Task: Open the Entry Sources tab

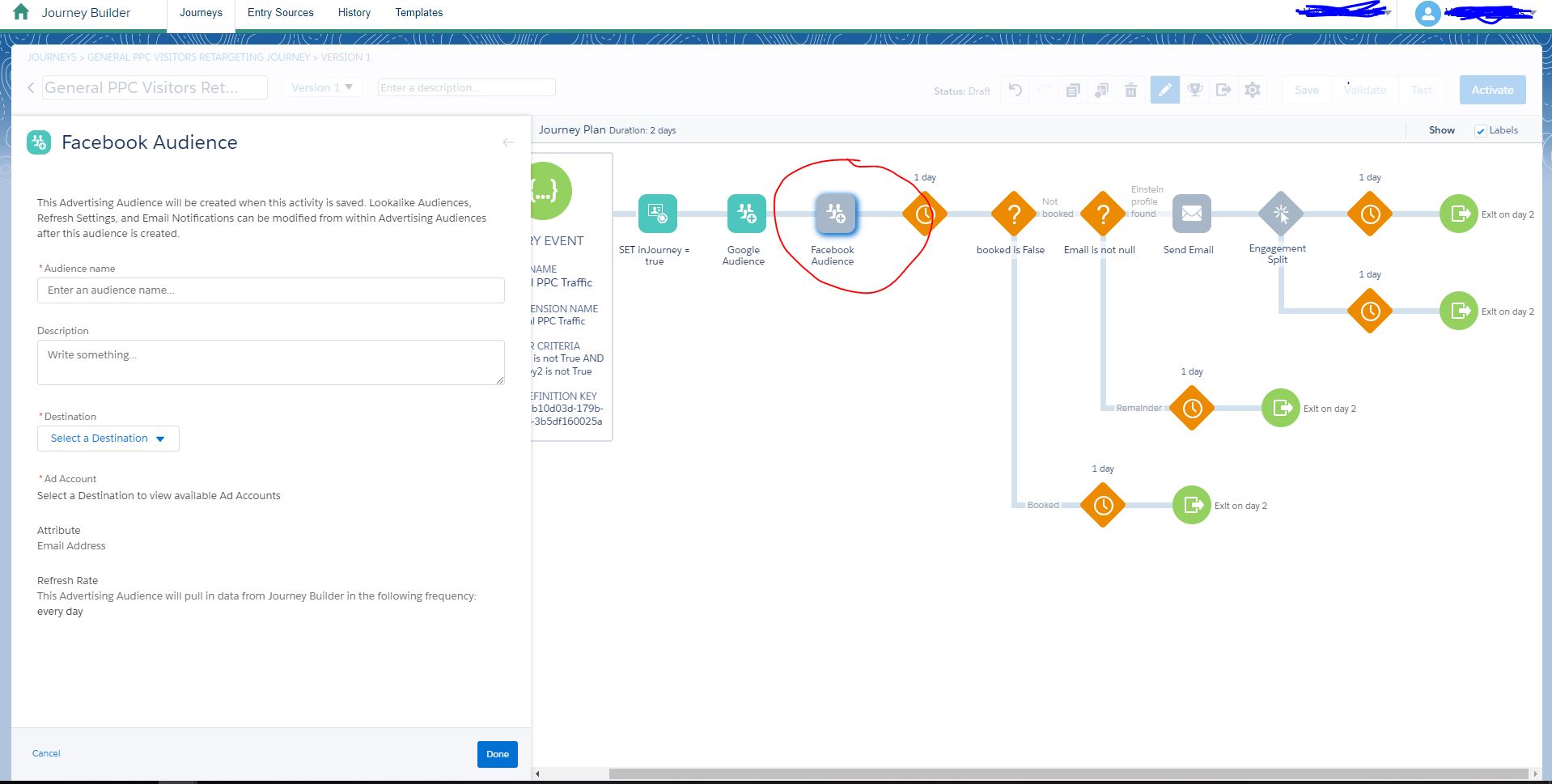Action: (281, 13)
